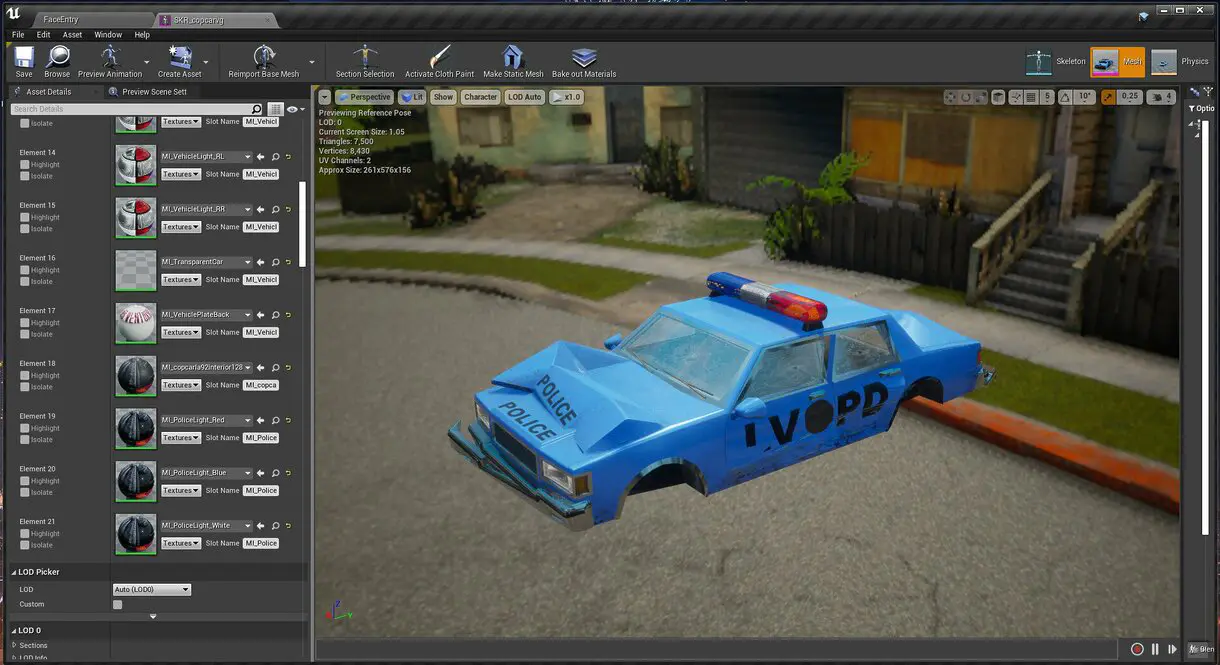Reset MI_PoliceLight_White material to default
1220x665 pixels.
click(288, 526)
